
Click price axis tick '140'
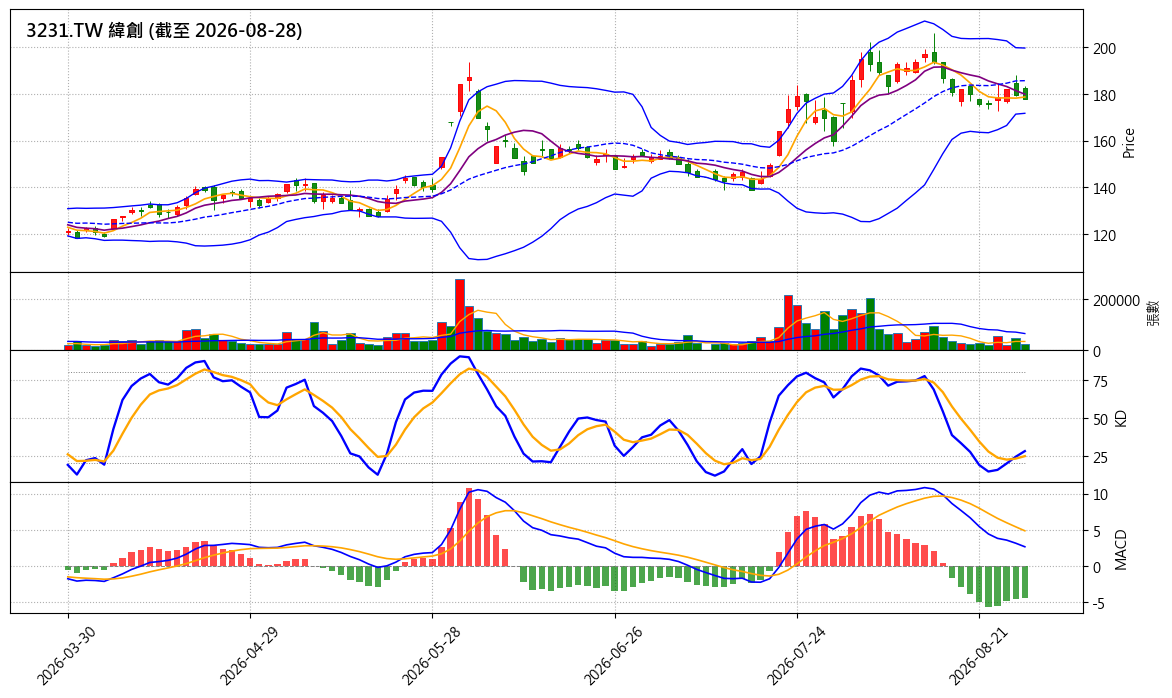(x=1104, y=189)
